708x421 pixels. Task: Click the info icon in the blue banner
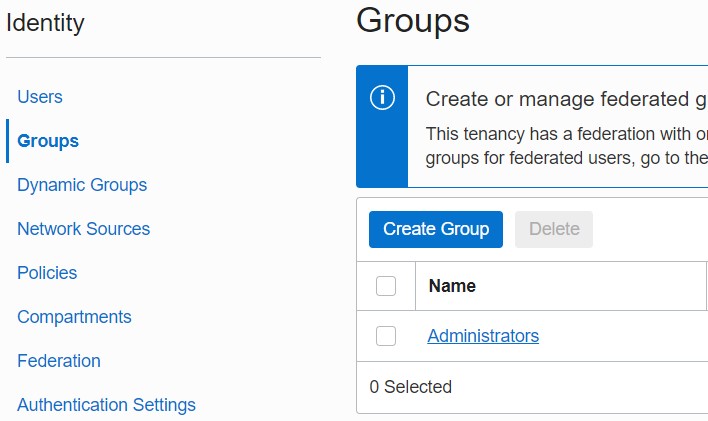[382, 98]
